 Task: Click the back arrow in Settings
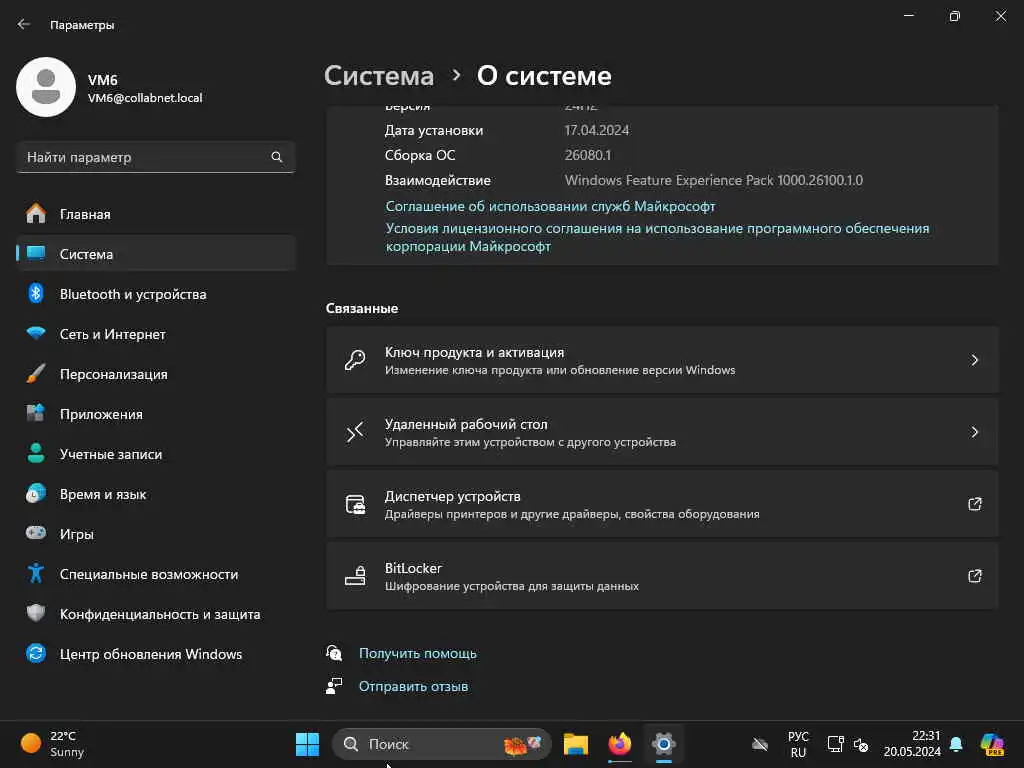click(x=24, y=24)
